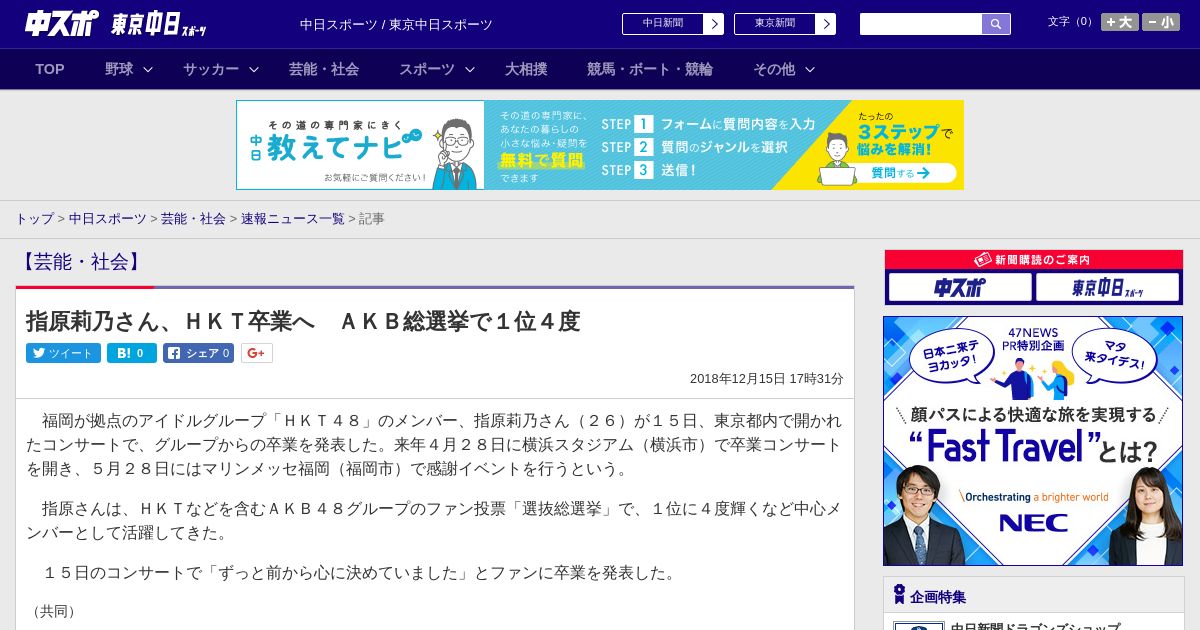The image size is (1200, 630).
Task: Open the NEC Fast Travel advertisement
Action: point(1033,441)
